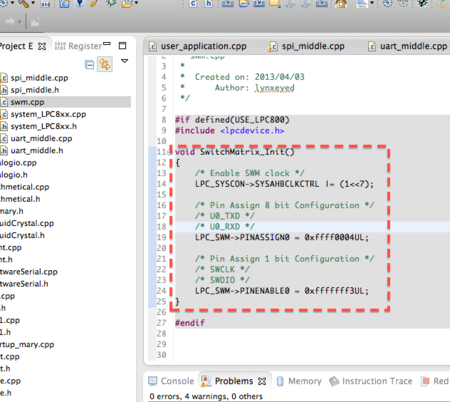Select uart_middle.h in the project tree

[x=37, y=151]
